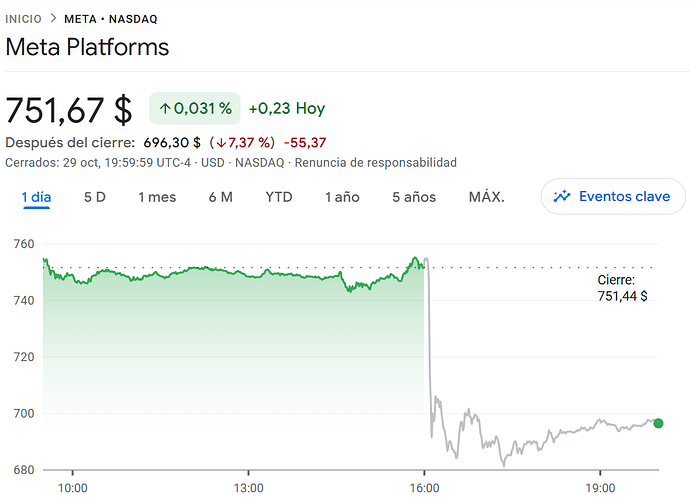Screen dimensions: 690x498
Task: Switch to the 5 D range tab
Action: (x=95, y=197)
